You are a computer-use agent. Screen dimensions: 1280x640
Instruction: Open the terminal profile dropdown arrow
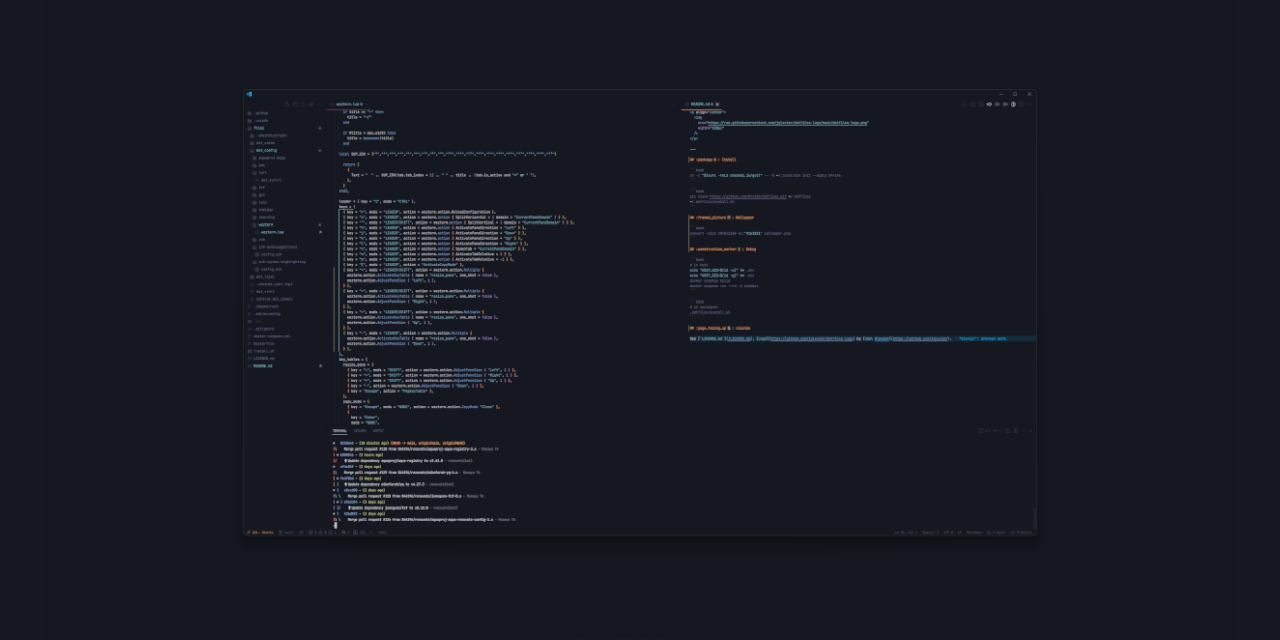click(x=1000, y=430)
